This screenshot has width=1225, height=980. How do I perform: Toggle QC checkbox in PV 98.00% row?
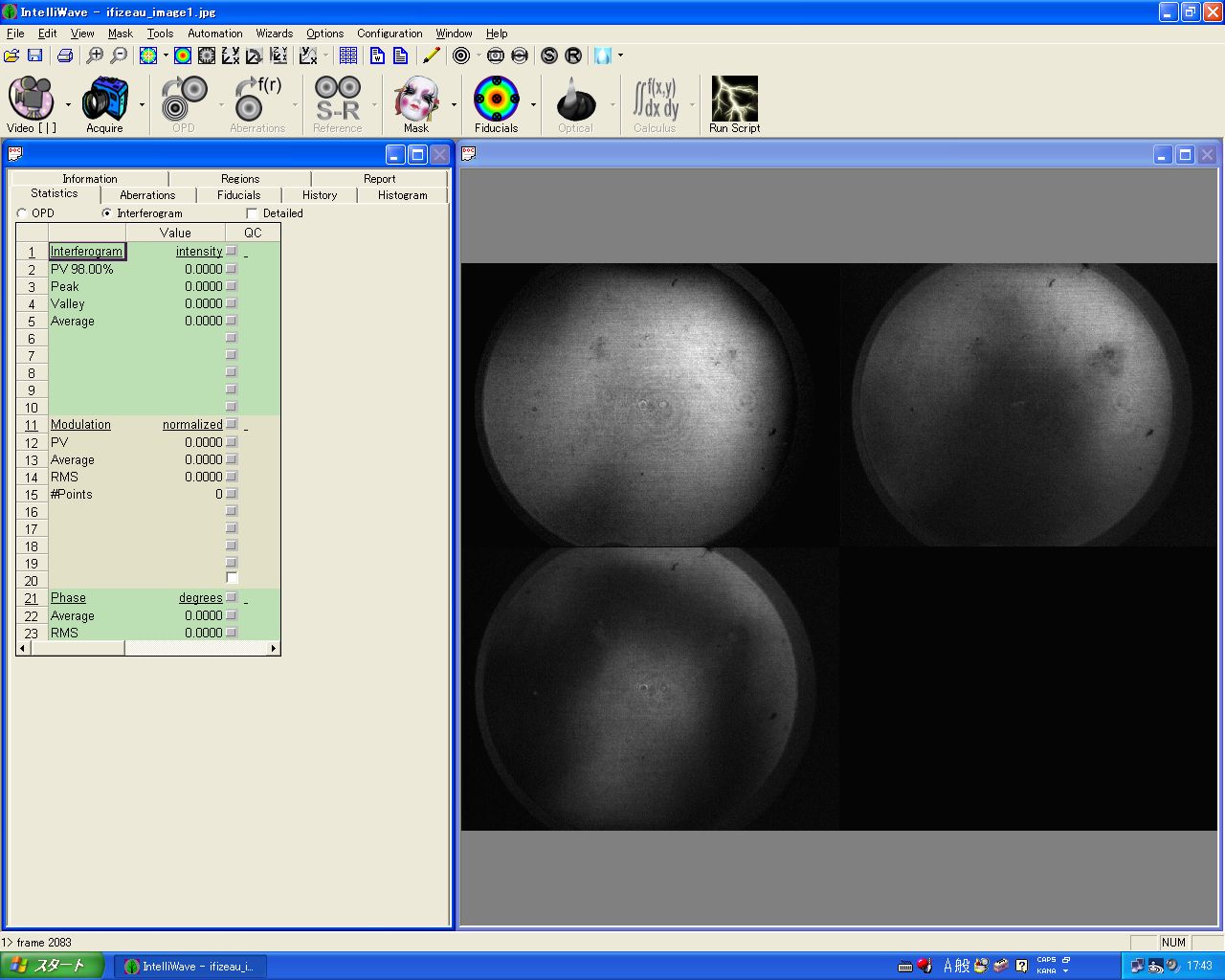click(x=231, y=269)
